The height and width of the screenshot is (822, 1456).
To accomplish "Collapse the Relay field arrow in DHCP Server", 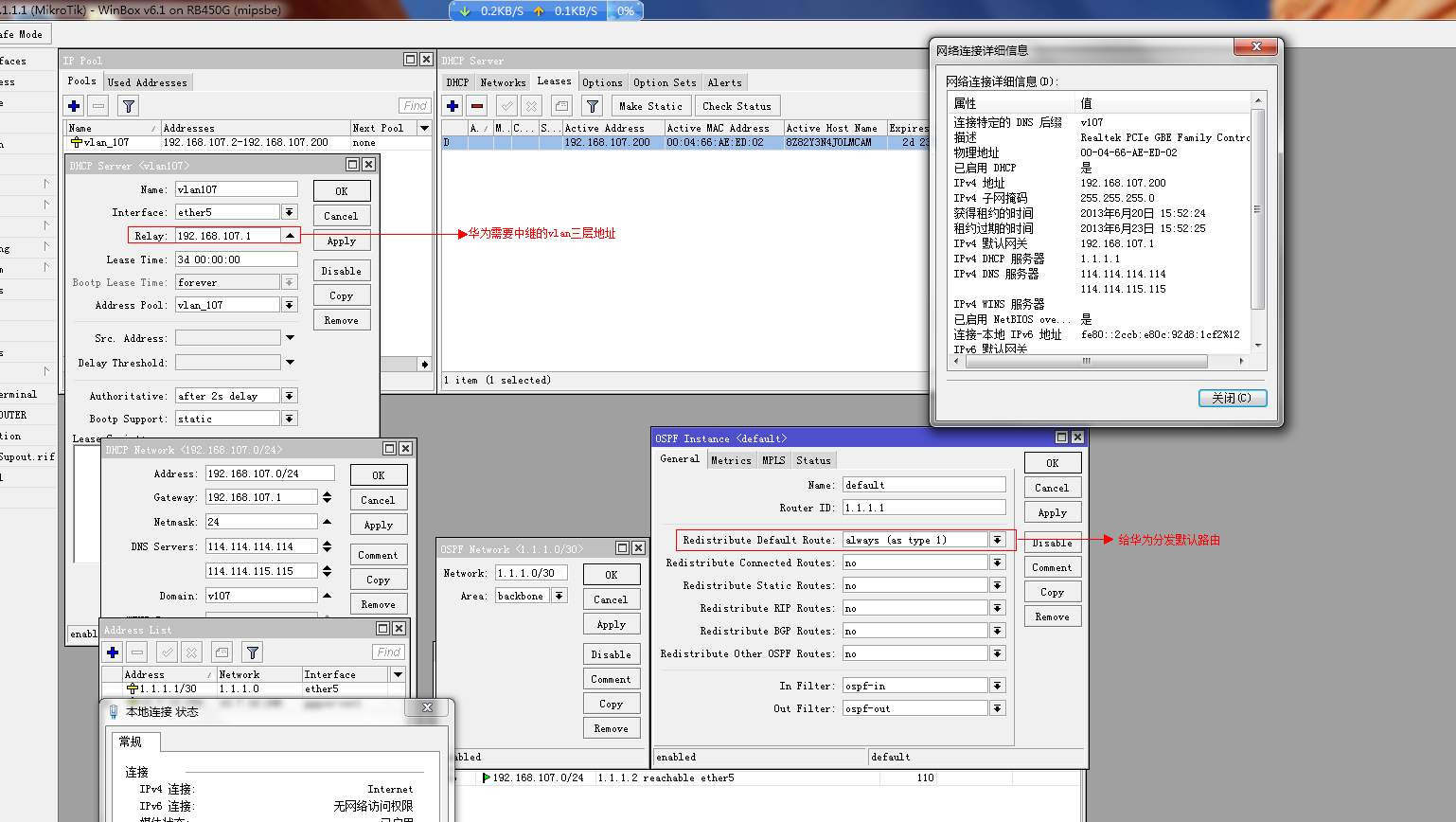I will pyautogui.click(x=290, y=235).
